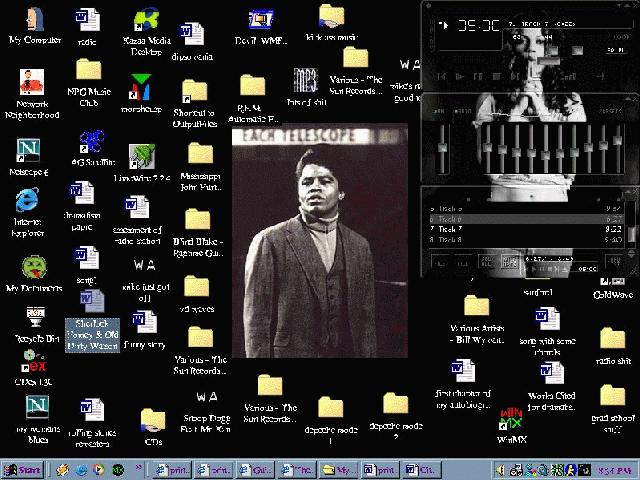
Task: Open the Recycle Bin icon
Action: 36,318
